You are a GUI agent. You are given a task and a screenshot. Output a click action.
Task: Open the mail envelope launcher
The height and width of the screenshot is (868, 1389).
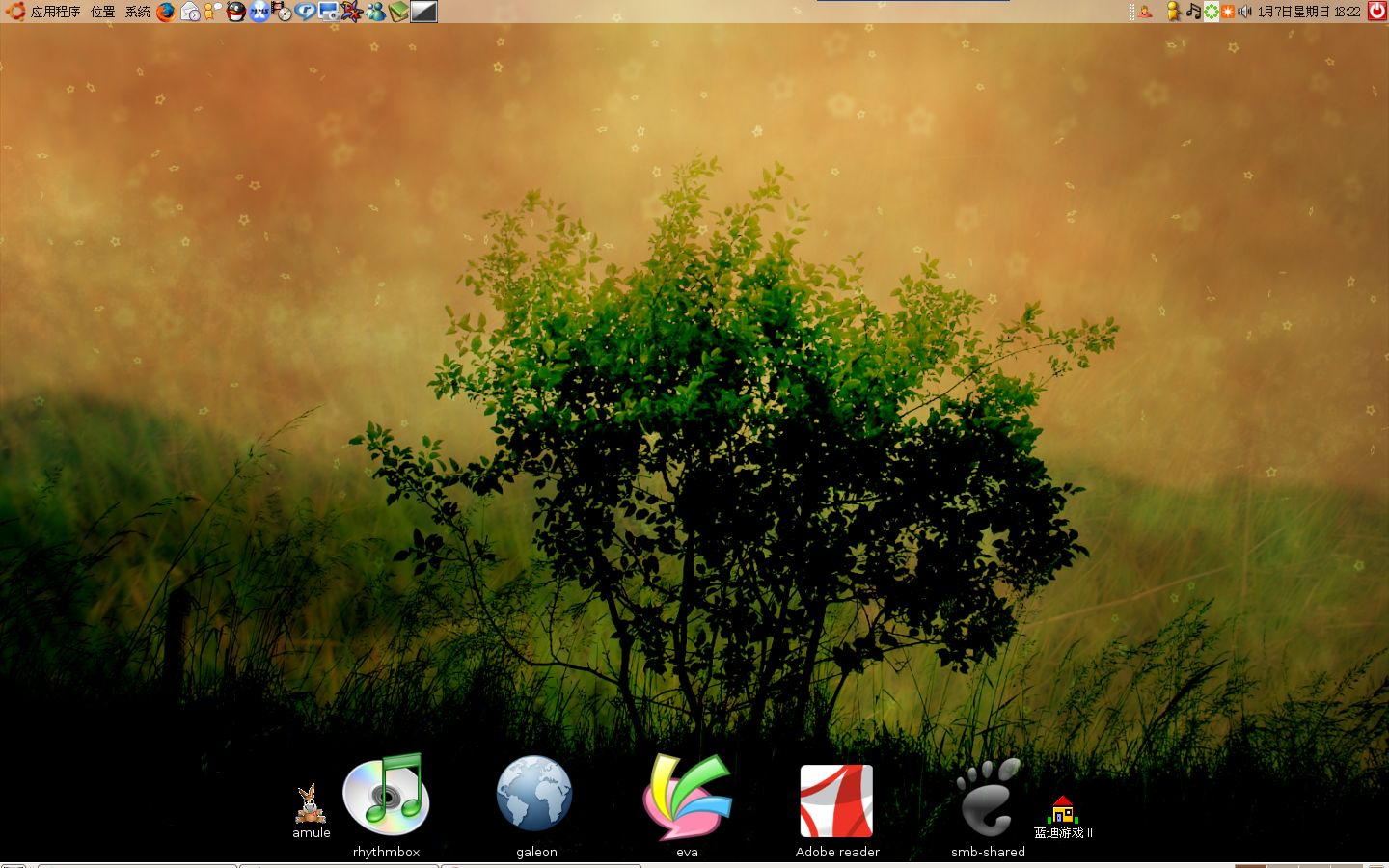click(x=190, y=12)
